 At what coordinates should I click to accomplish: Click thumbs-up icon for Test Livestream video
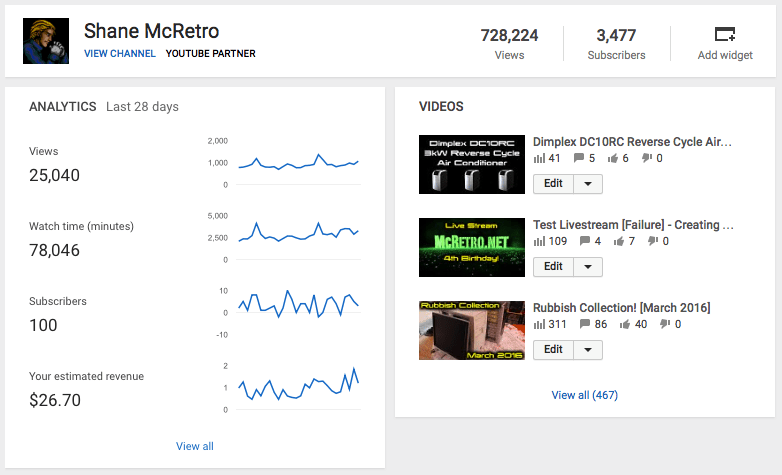click(x=619, y=241)
